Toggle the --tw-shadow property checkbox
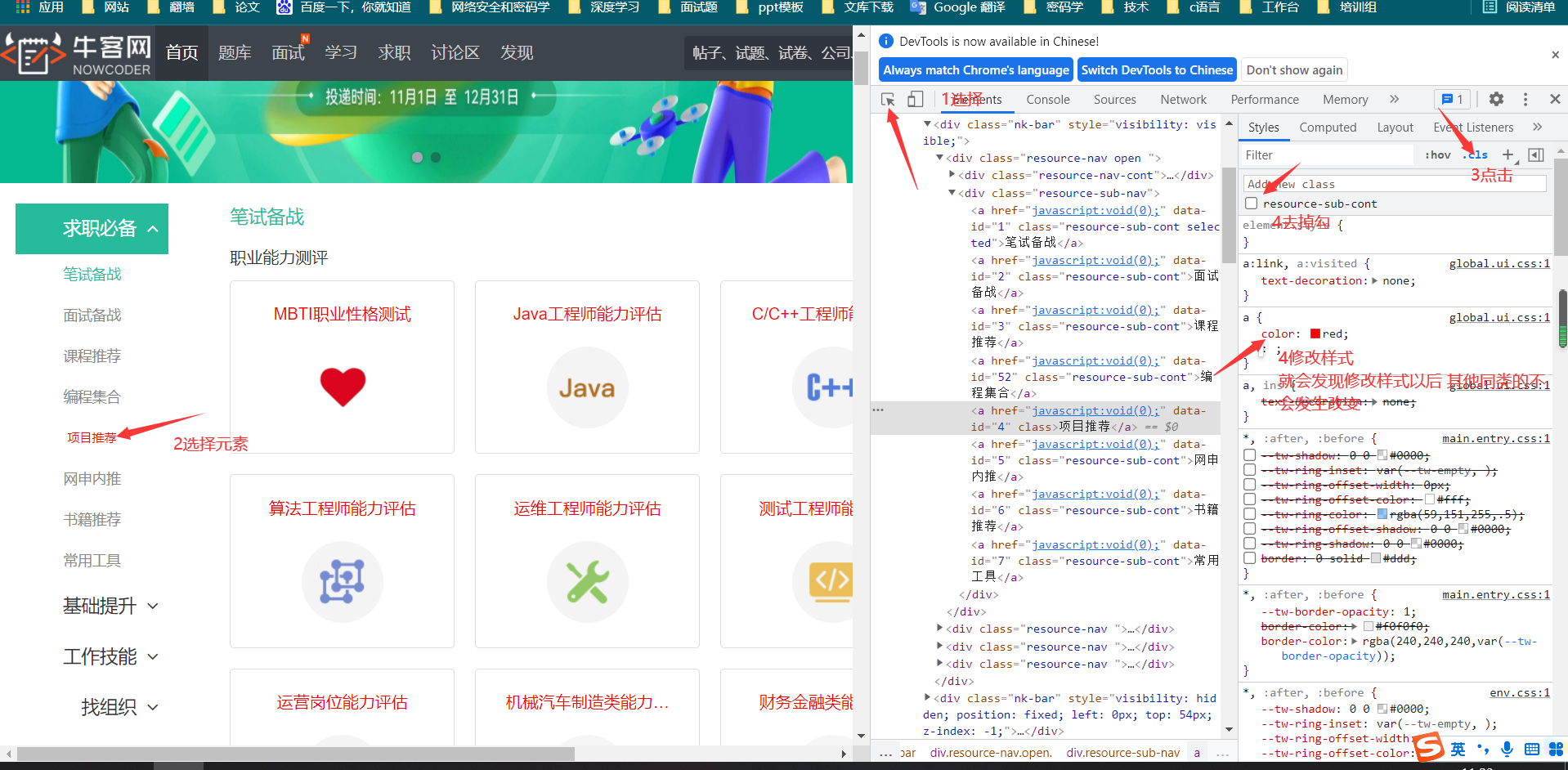The image size is (1568, 770). pyautogui.click(x=1249, y=455)
